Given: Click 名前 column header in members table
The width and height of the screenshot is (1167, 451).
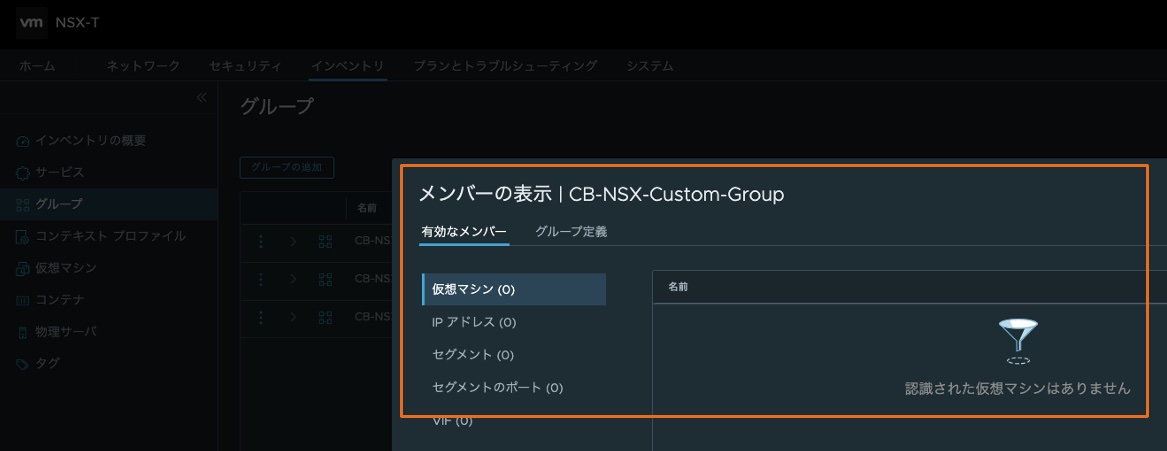Looking at the screenshot, I should [678, 287].
